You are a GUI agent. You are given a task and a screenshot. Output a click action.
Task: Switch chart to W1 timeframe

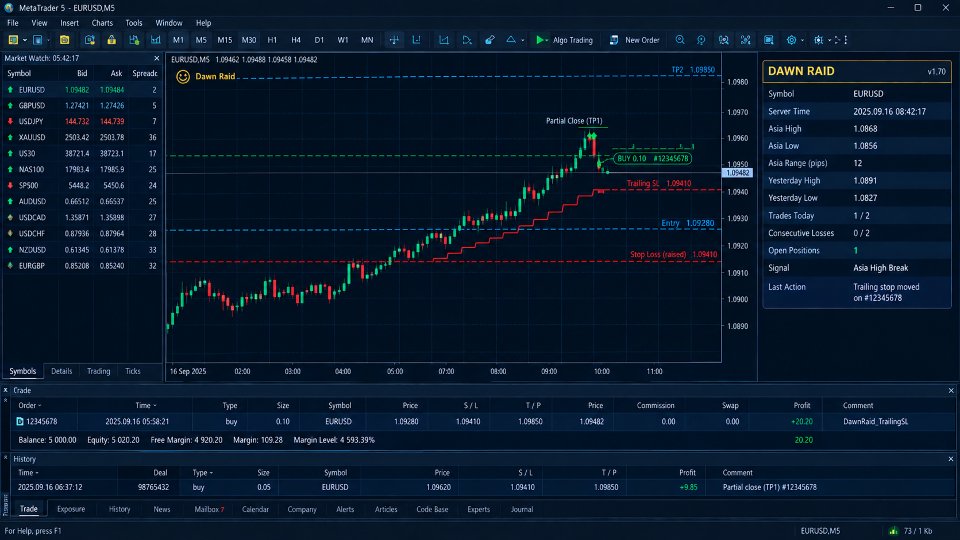point(343,40)
